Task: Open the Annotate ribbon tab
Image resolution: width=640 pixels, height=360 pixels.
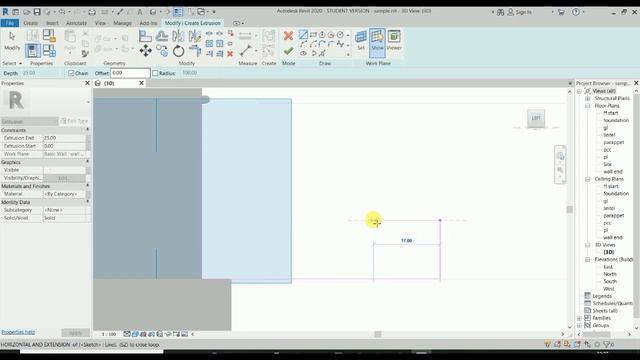Action: [76, 23]
